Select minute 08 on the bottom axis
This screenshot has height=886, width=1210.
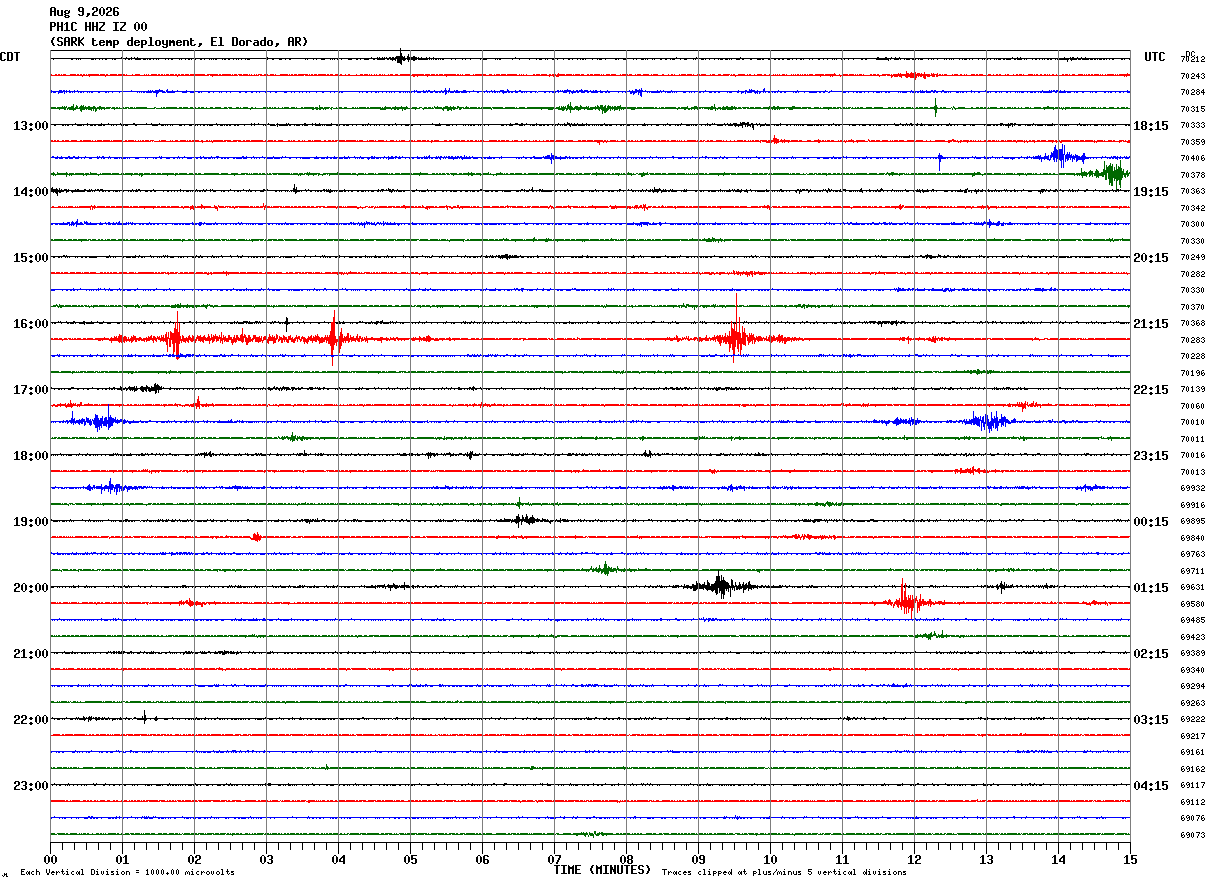tap(626, 859)
